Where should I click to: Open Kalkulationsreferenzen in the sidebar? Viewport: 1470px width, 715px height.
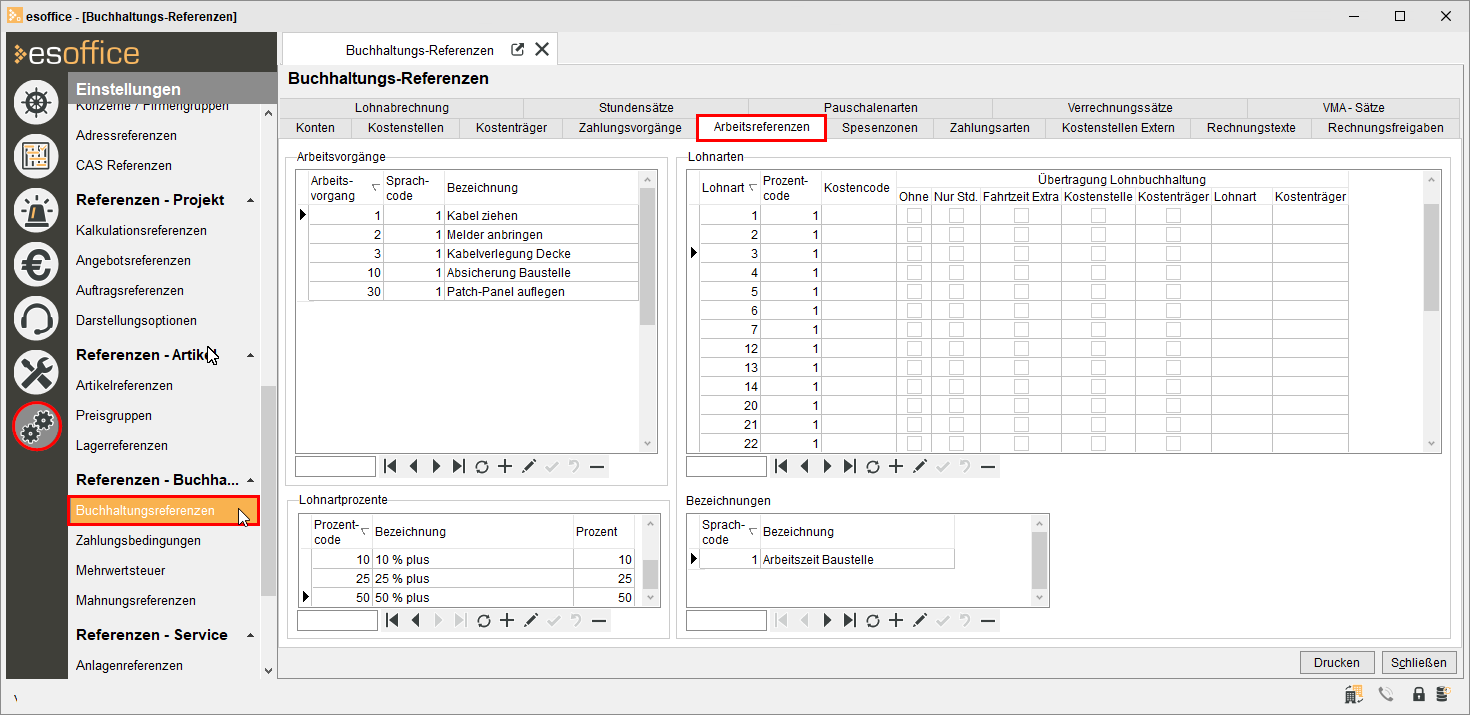tap(141, 231)
